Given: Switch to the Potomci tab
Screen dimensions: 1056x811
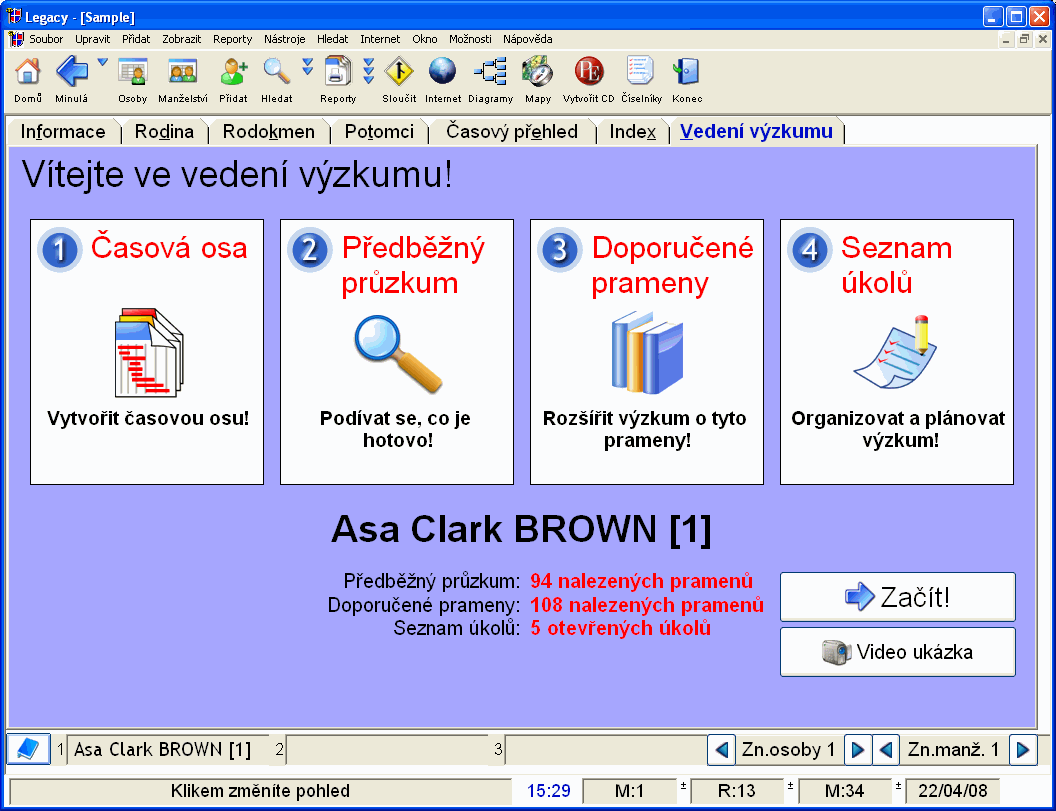Looking at the screenshot, I should point(379,131).
